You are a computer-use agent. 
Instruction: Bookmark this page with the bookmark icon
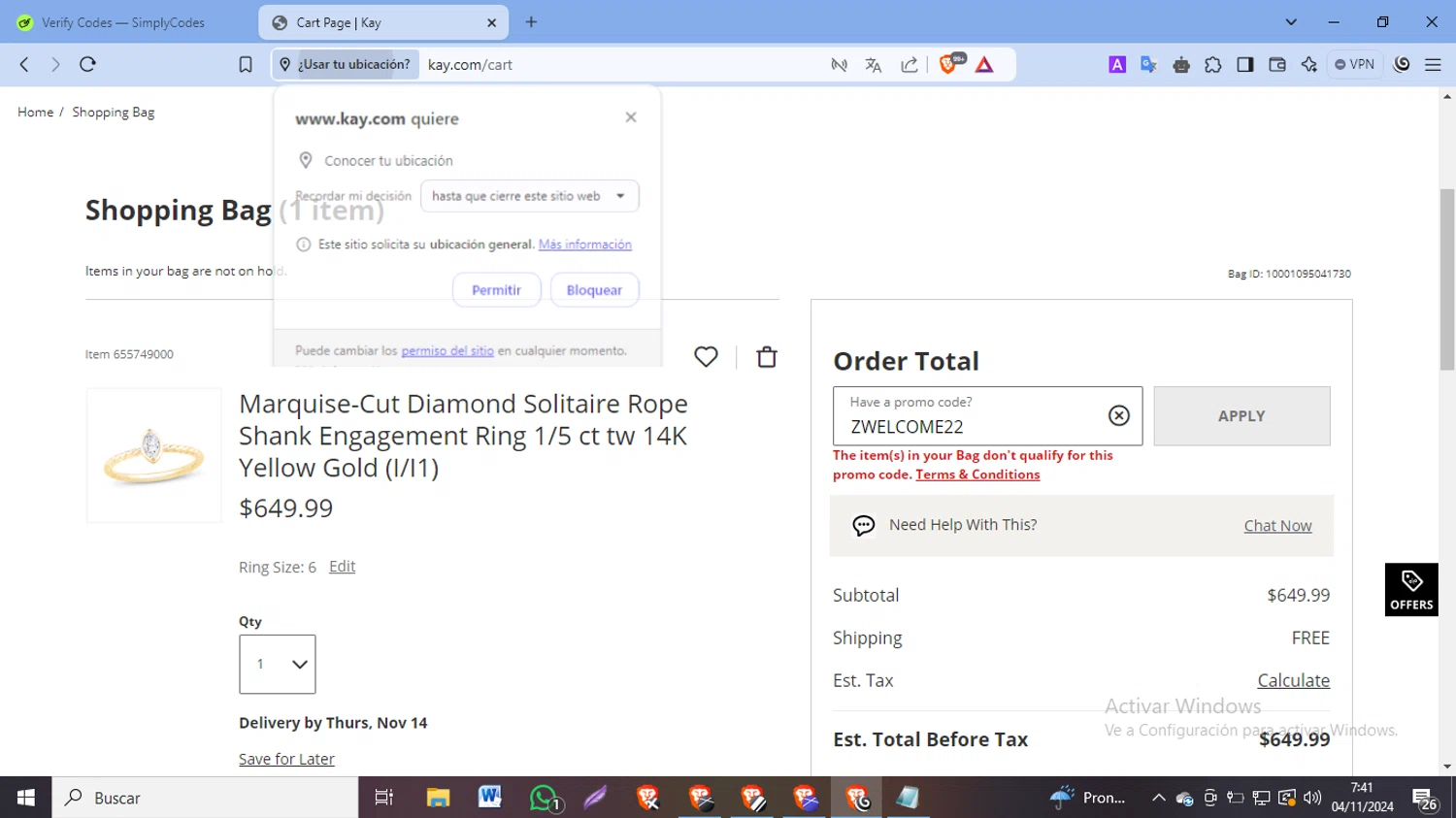246,64
